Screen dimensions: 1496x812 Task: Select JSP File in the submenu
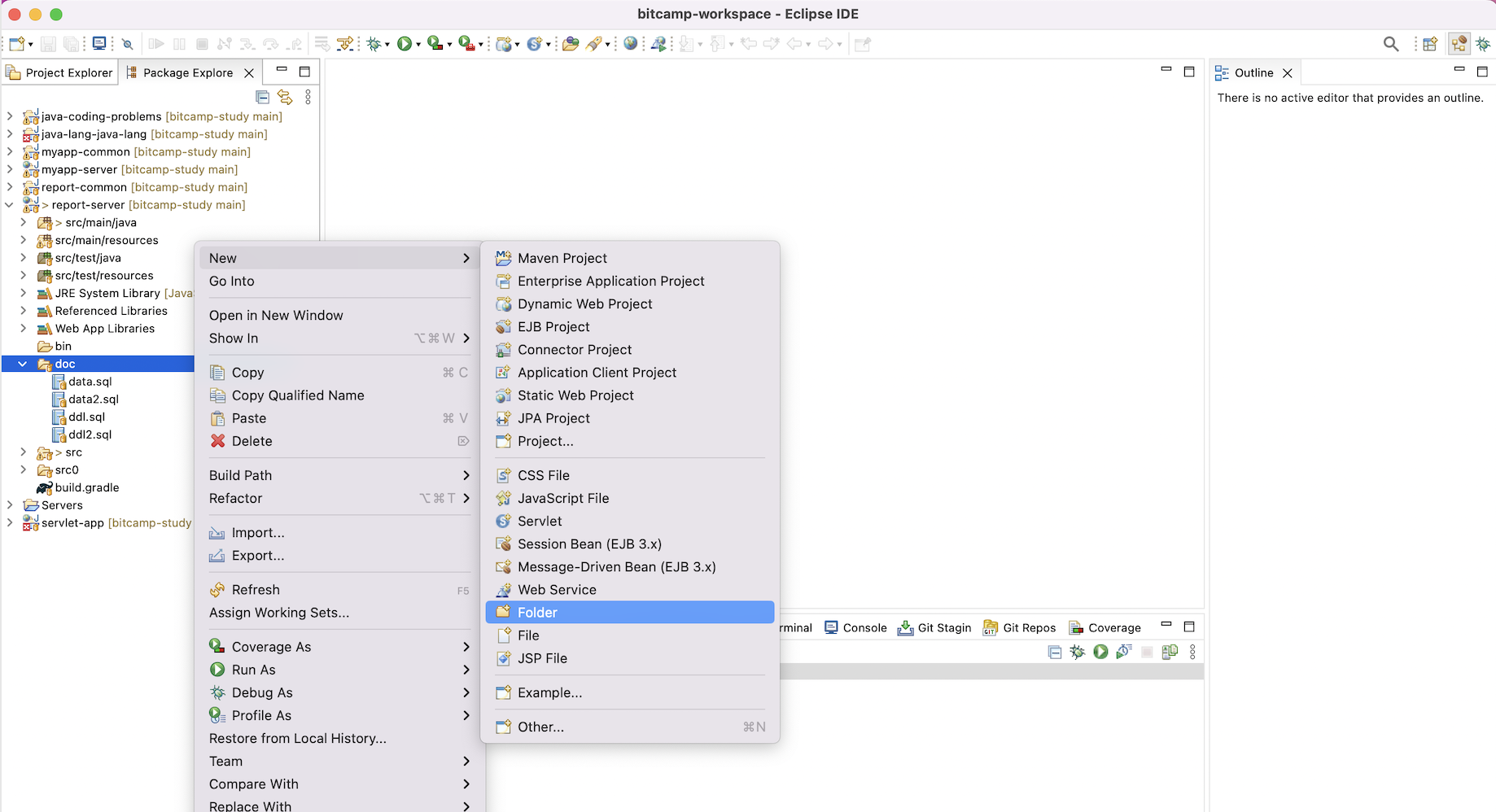click(630, 658)
